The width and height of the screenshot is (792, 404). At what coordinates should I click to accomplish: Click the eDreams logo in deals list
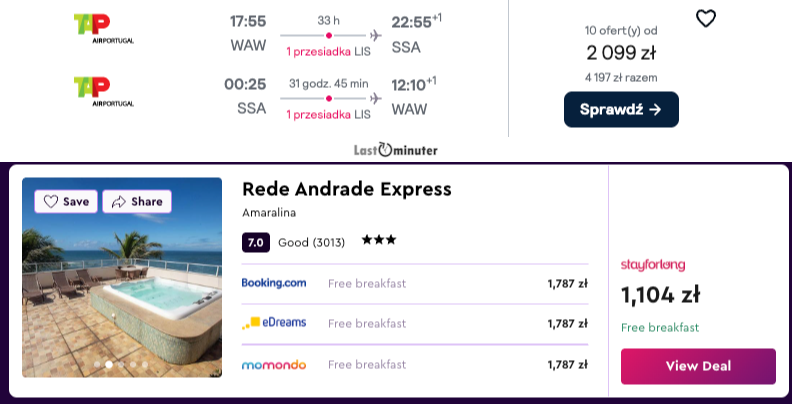coord(274,323)
